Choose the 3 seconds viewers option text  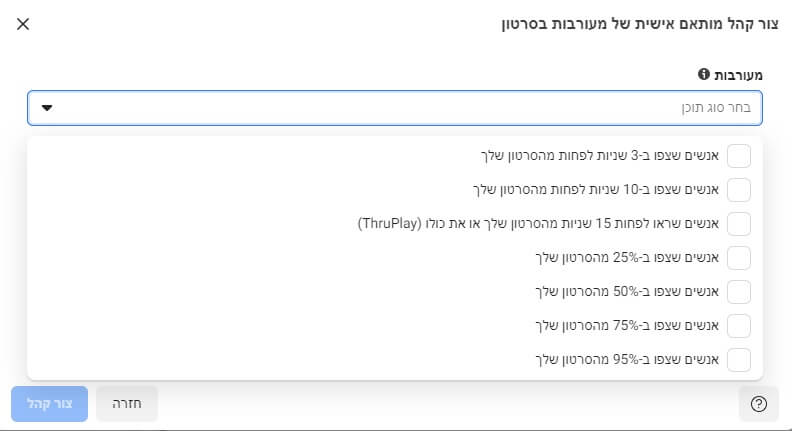click(597, 156)
